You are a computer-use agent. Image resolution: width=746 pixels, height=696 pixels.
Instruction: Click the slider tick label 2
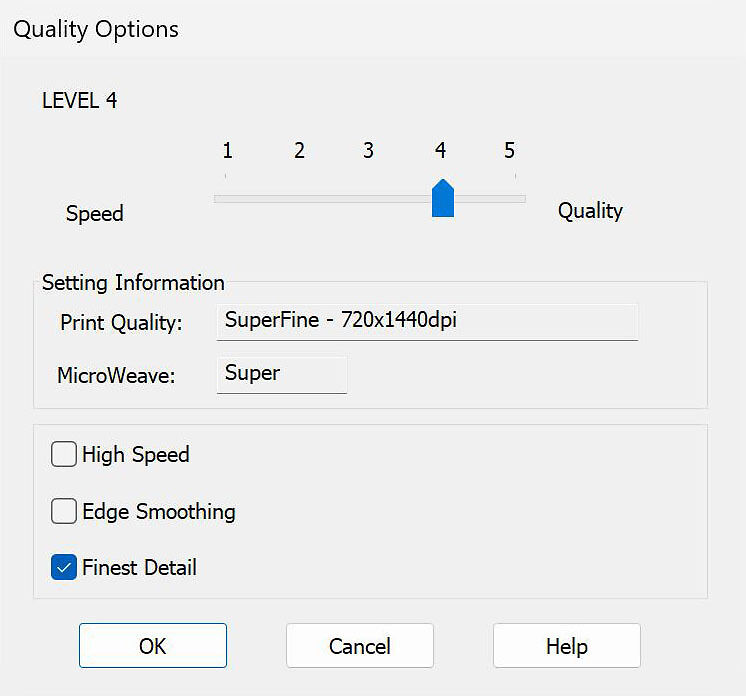point(299,151)
